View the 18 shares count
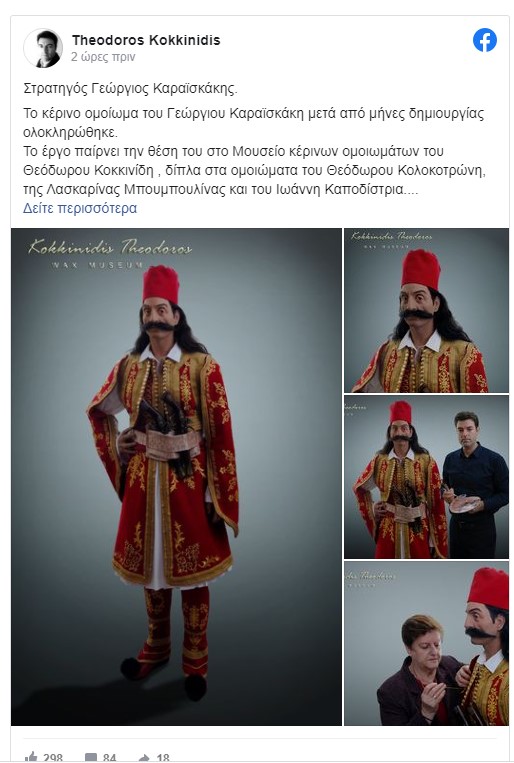 point(163,758)
